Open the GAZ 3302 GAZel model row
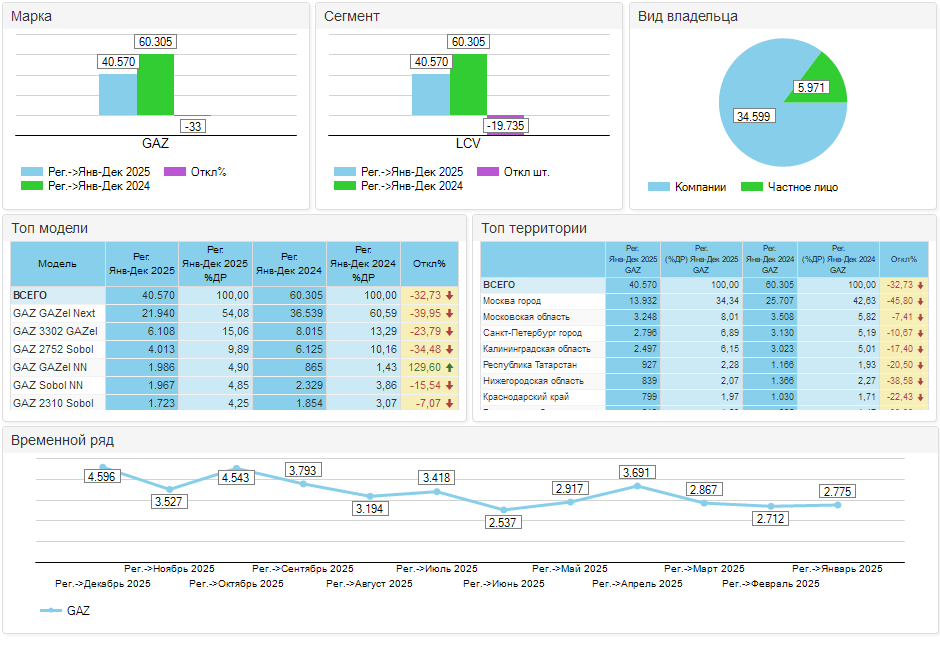Image resolution: width=940 pixels, height=664 pixels. (x=55, y=331)
